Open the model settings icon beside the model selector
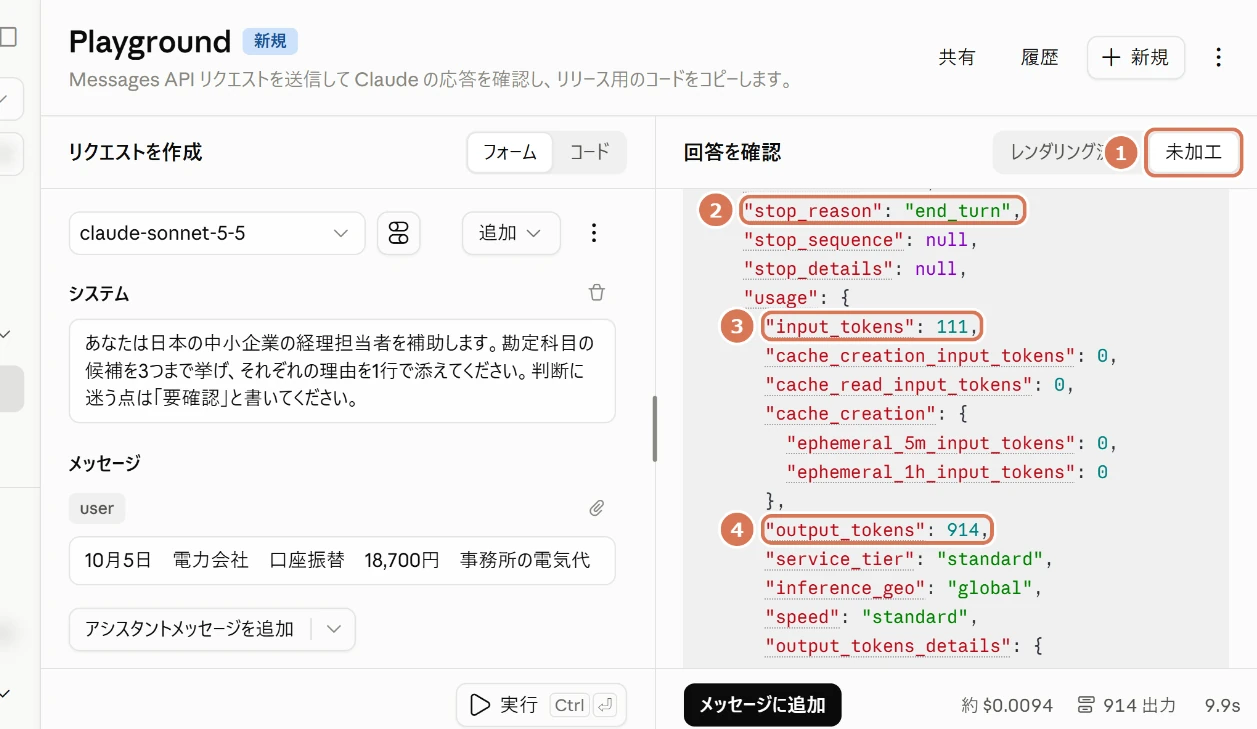 click(398, 233)
